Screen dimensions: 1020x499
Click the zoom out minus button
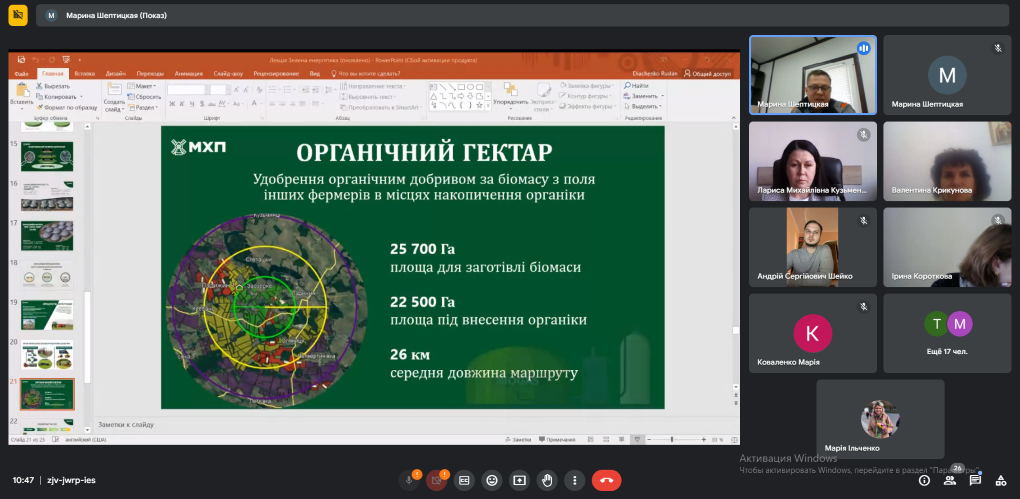[649, 440]
